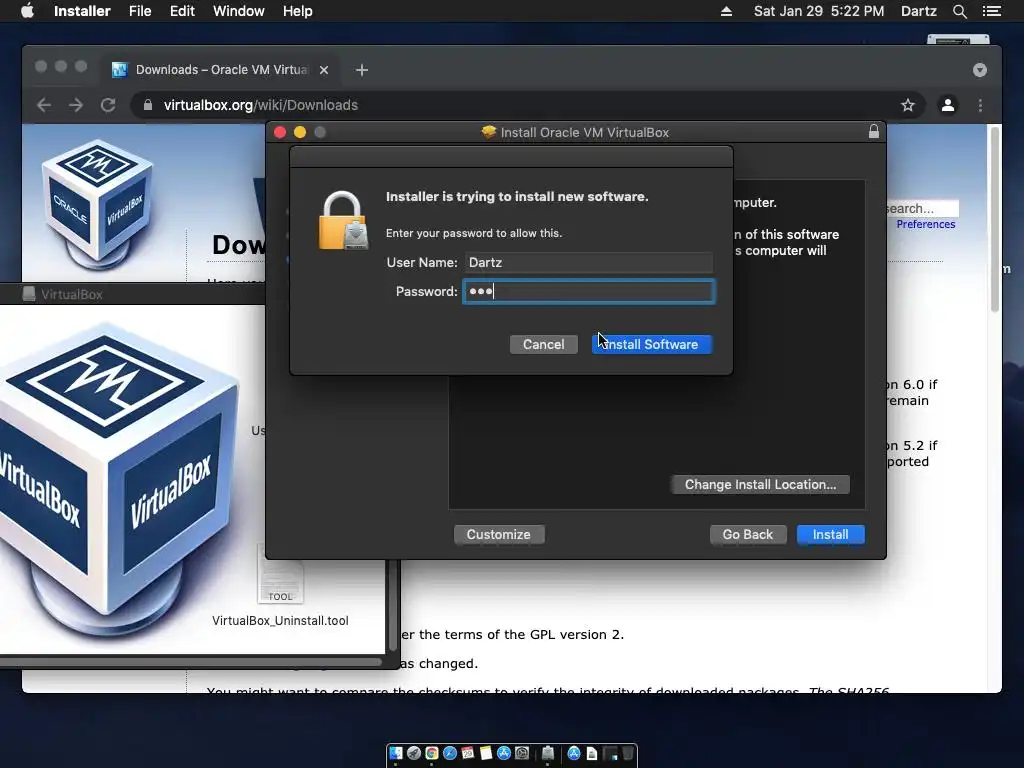The height and width of the screenshot is (768, 1024).
Task: Click the Customize button
Action: (498, 534)
